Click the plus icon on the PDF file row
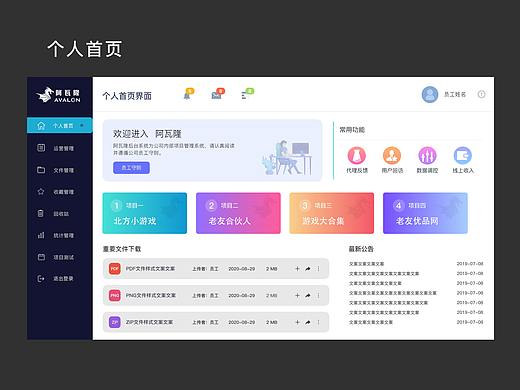520x390 pixels. click(x=297, y=269)
